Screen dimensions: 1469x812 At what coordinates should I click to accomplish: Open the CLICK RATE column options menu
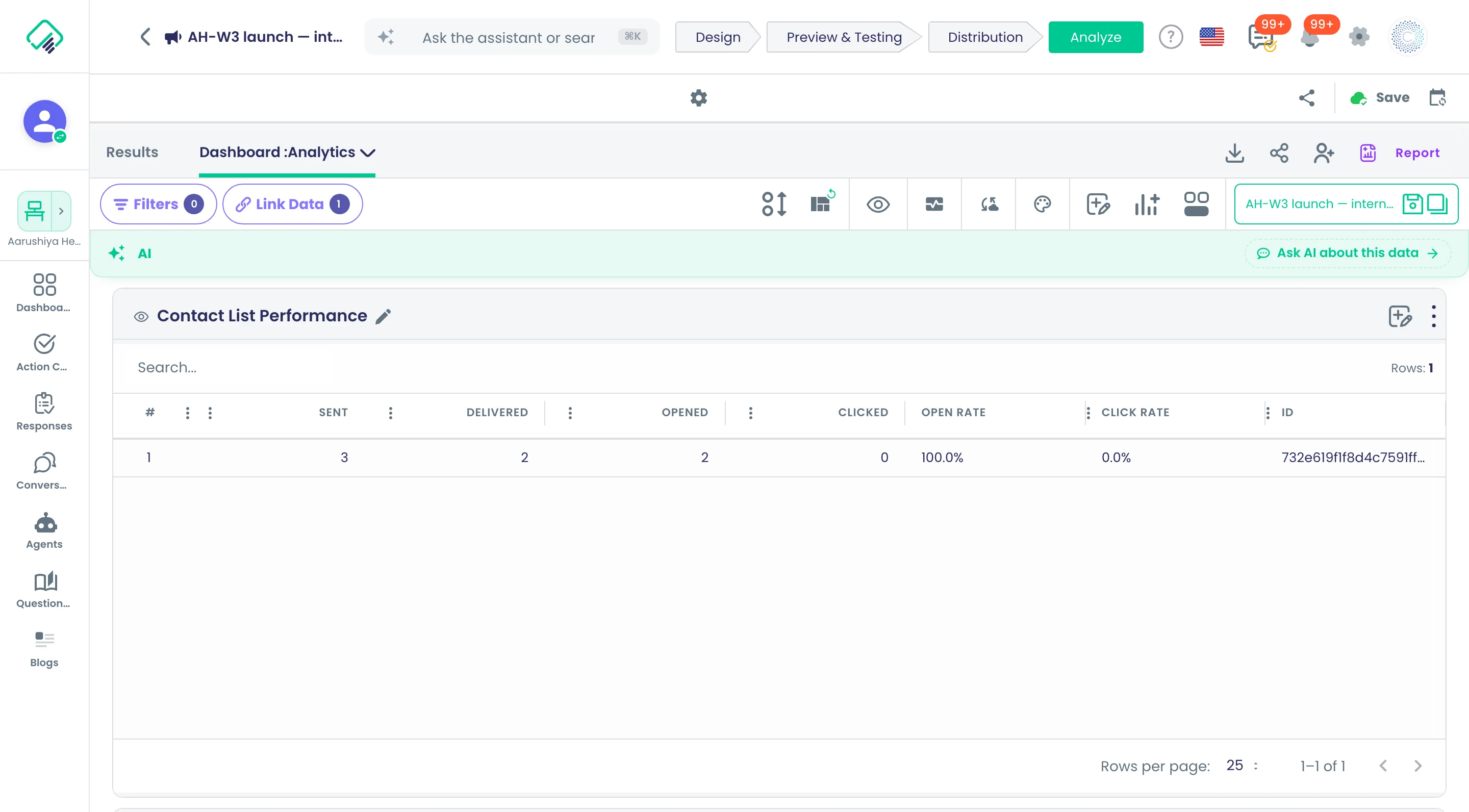tap(1268, 413)
